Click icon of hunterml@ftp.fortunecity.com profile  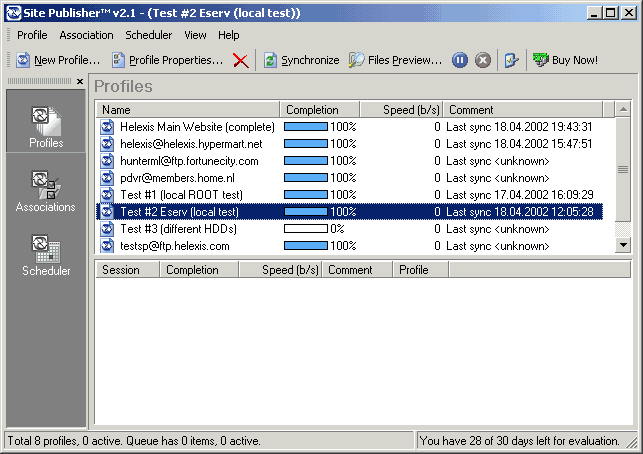point(107,161)
